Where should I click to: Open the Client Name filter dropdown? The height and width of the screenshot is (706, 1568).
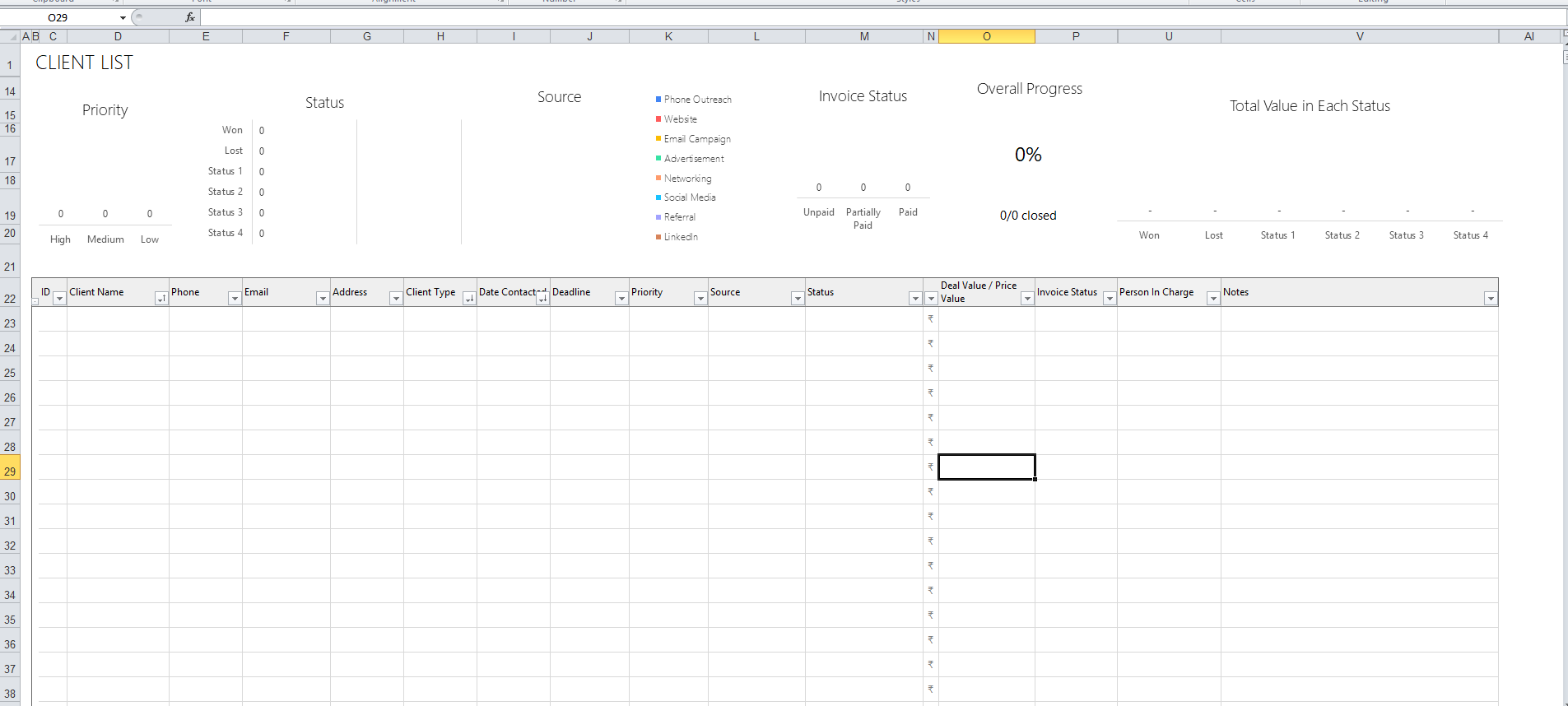[x=161, y=299]
